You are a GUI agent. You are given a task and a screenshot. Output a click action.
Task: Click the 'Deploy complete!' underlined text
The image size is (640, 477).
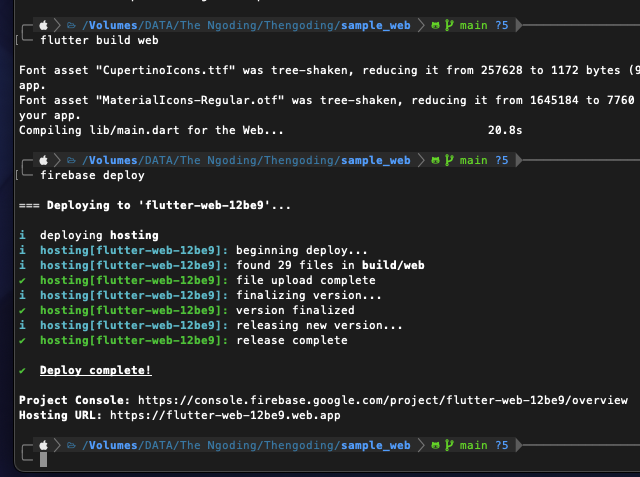(x=96, y=371)
